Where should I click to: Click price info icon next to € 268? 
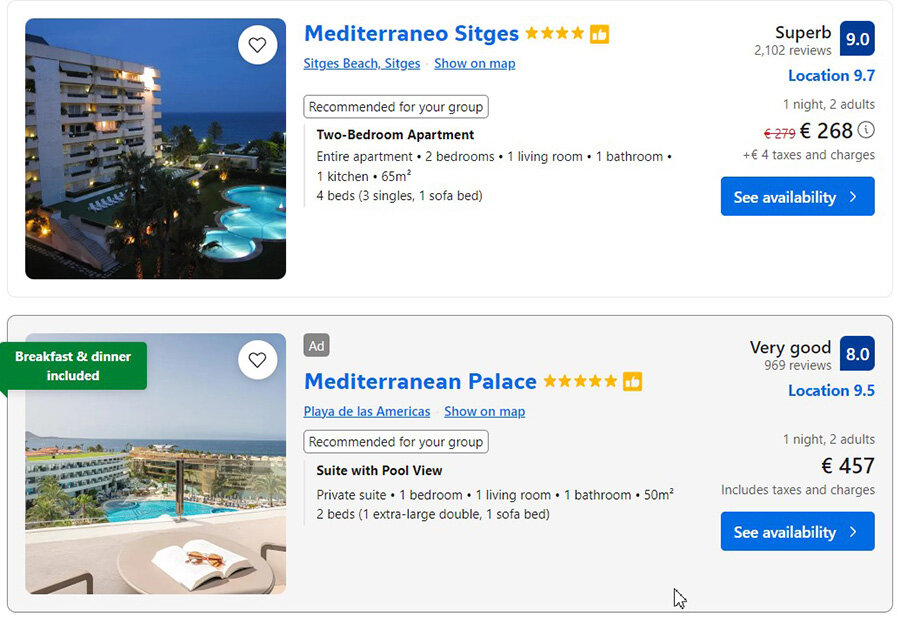click(x=866, y=130)
